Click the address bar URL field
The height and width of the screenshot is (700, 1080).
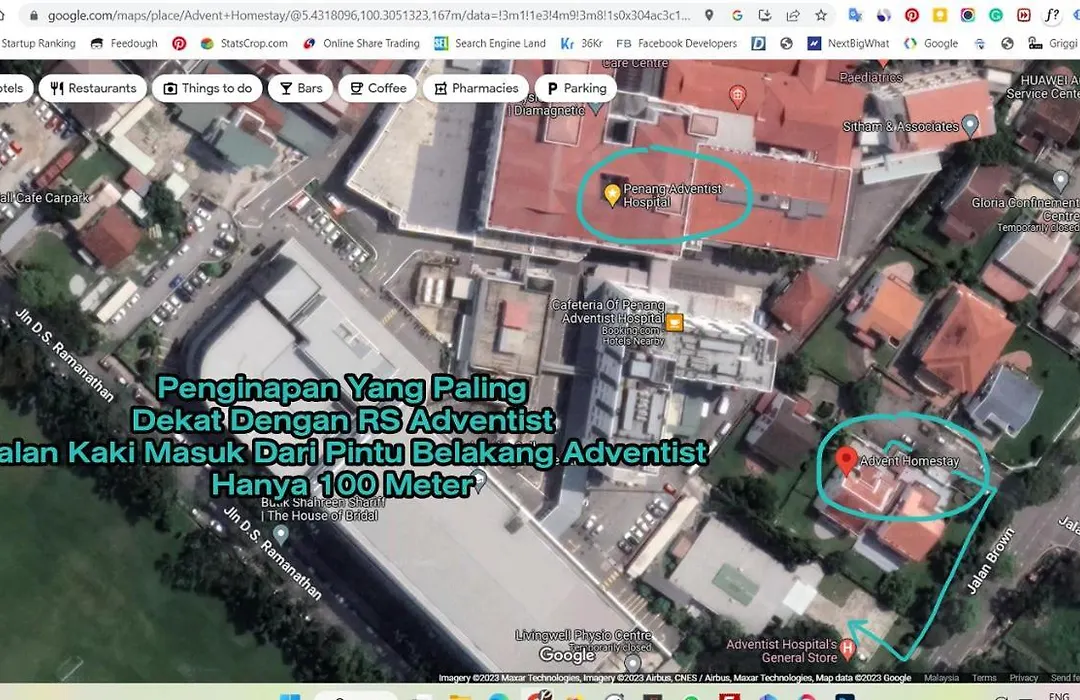(368, 15)
